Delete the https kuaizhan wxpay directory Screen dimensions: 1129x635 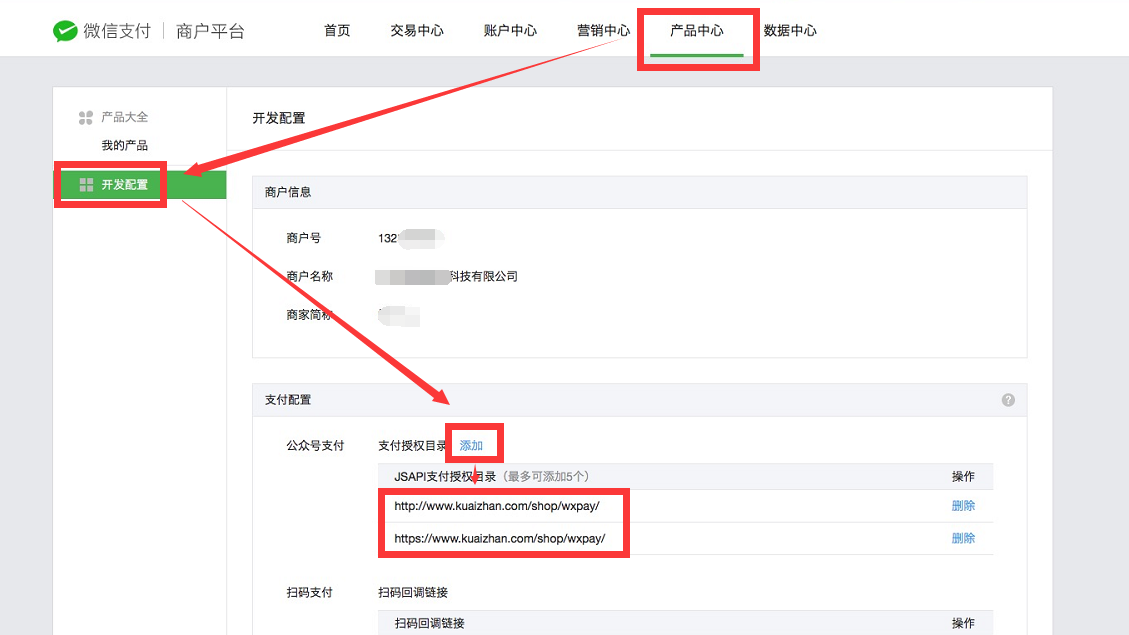963,538
